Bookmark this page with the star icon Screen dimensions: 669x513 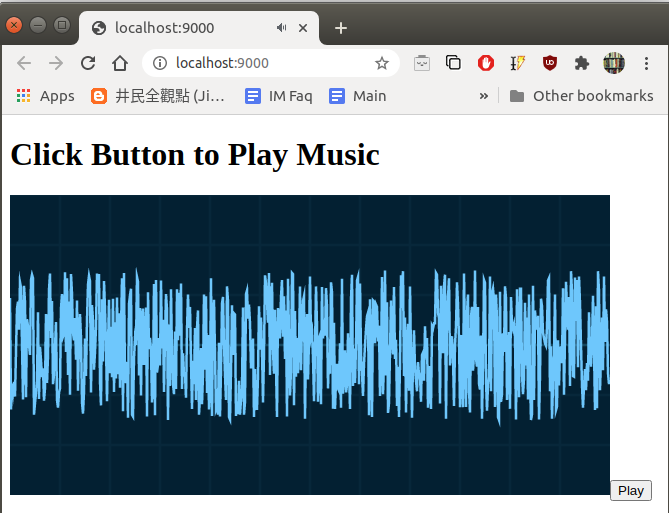(382, 63)
